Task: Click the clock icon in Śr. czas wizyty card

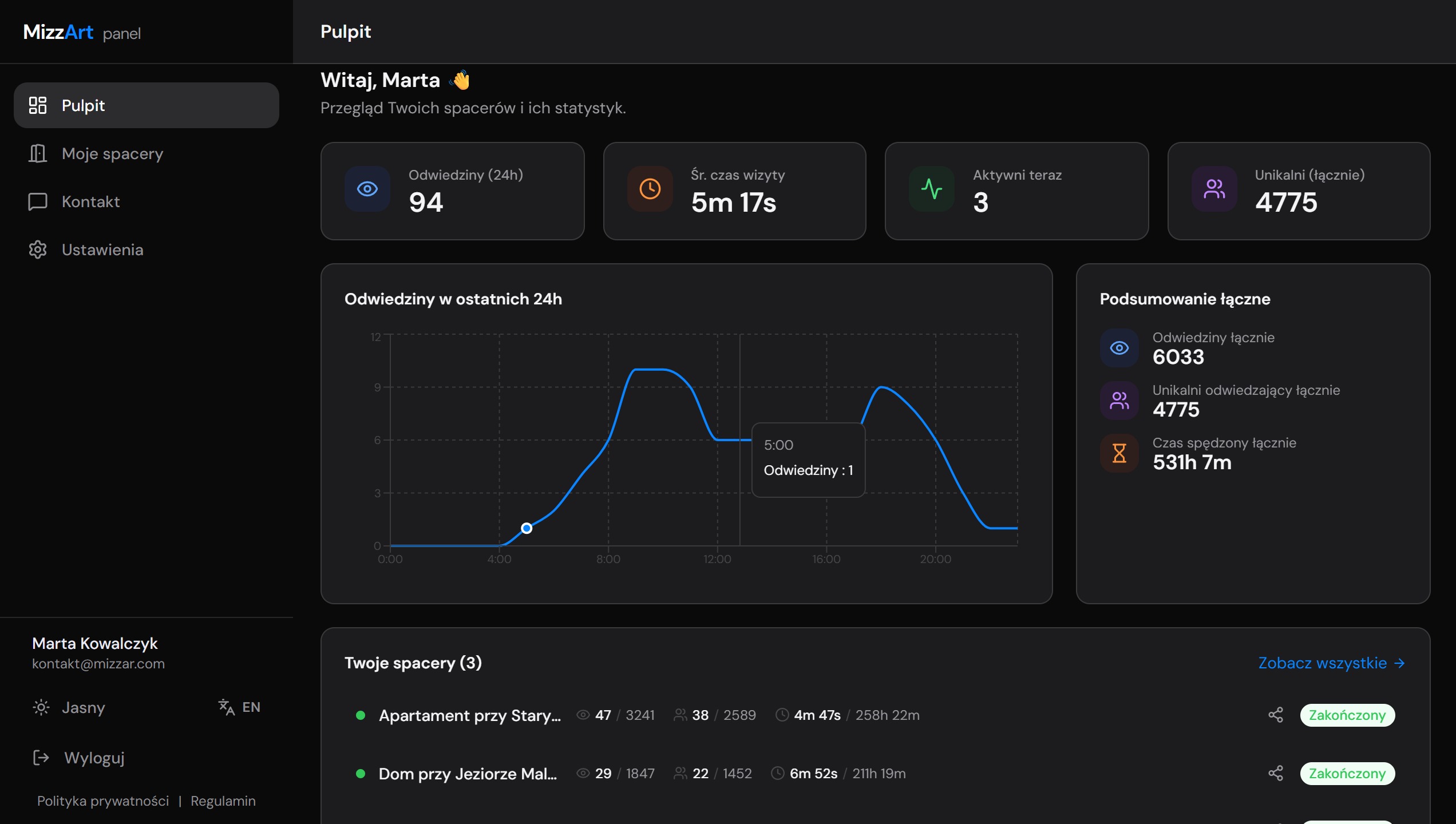Action: point(650,189)
